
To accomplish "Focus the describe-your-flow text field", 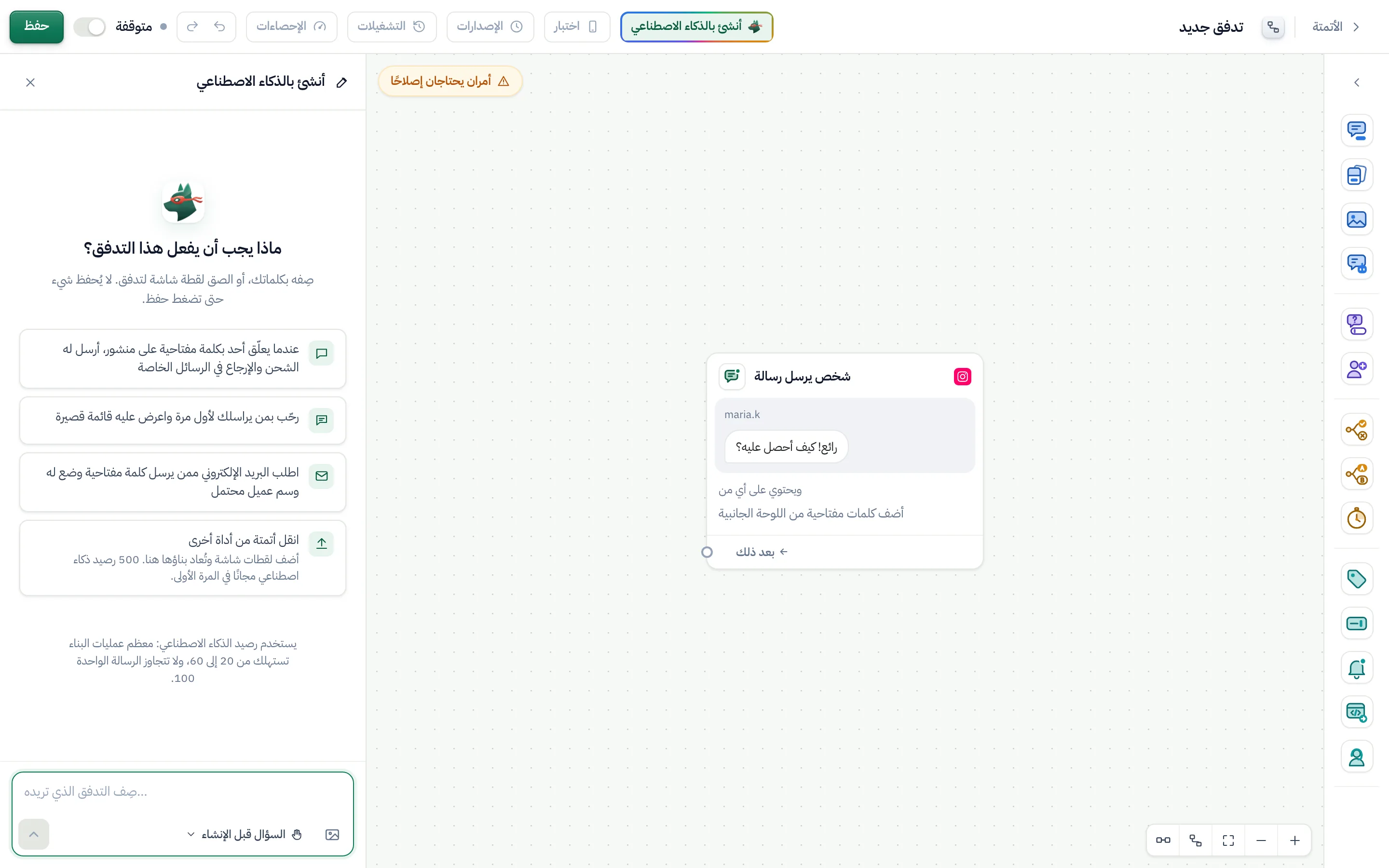I will pos(182,792).
